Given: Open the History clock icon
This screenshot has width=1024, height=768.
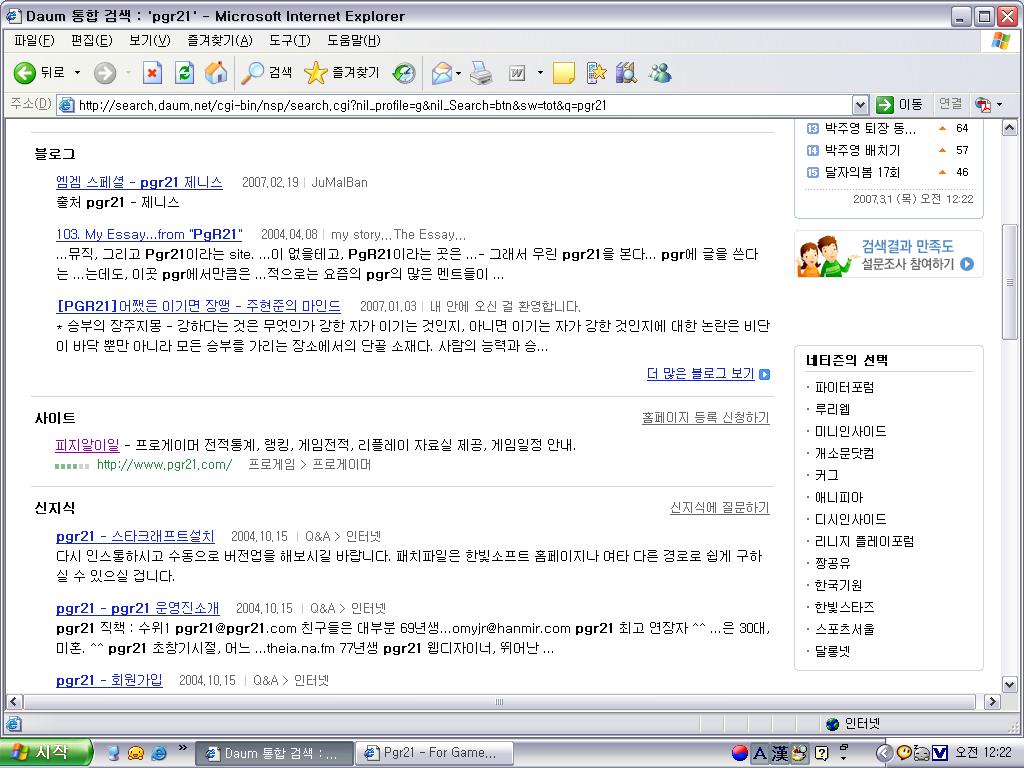Looking at the screenshot, I should coord(404,72).
